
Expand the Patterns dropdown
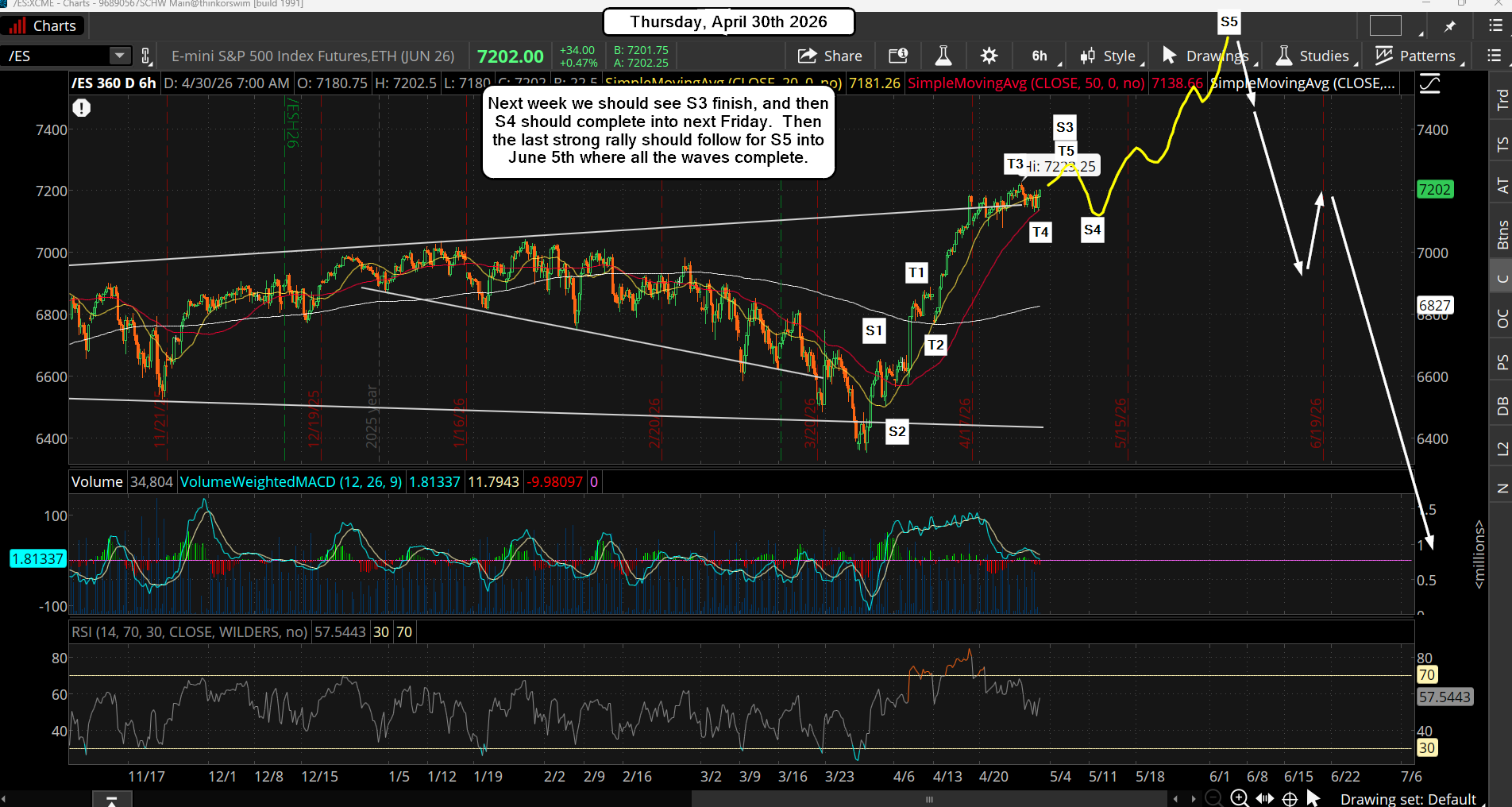(1417, 56)
